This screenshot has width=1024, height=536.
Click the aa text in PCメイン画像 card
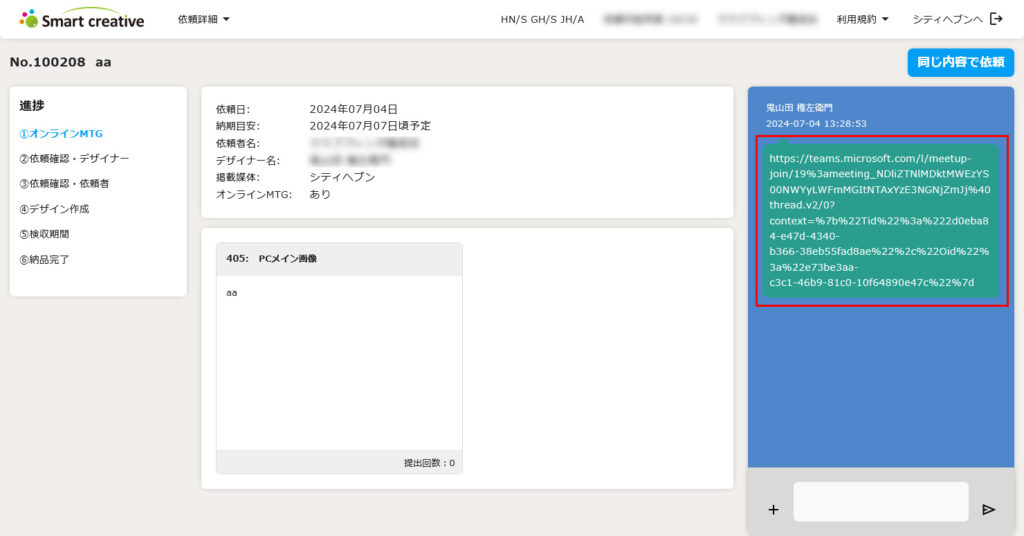[232, 292]
